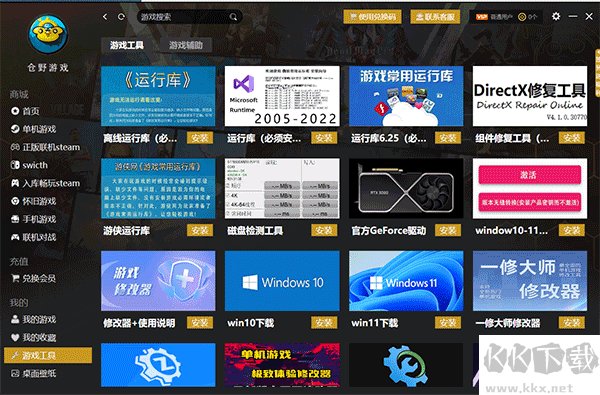Click the 仓野游戏 avatar logo
The height and width of the screenshot is (395, 600).
[x=48, y=34]
